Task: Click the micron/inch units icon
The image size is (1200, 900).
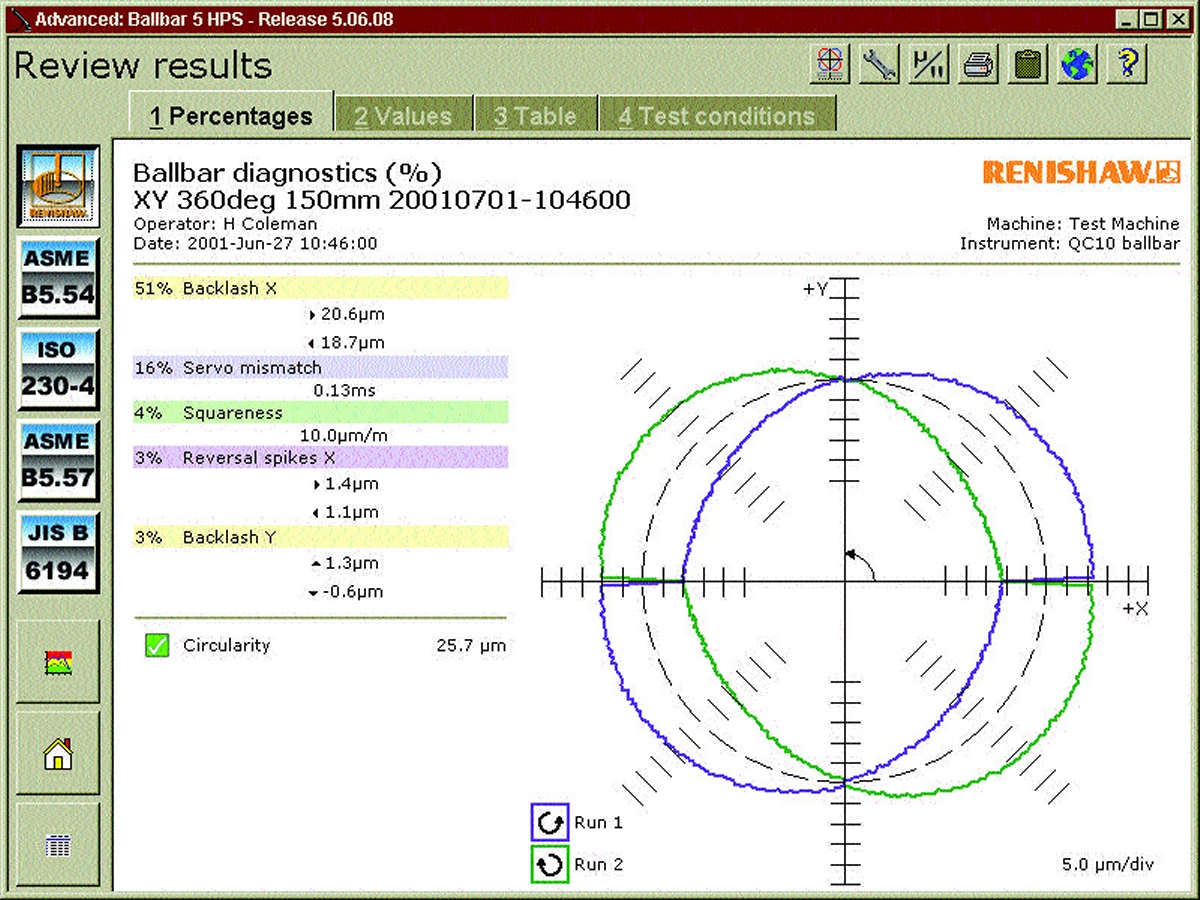Action: coord(929,65)
